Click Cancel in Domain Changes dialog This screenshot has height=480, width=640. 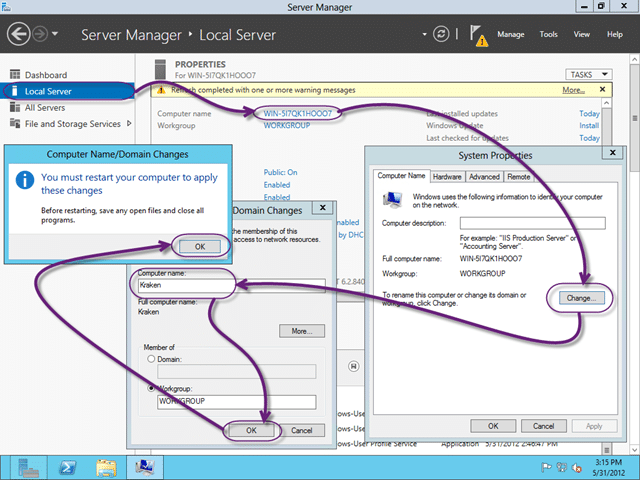tap(302, 430)
